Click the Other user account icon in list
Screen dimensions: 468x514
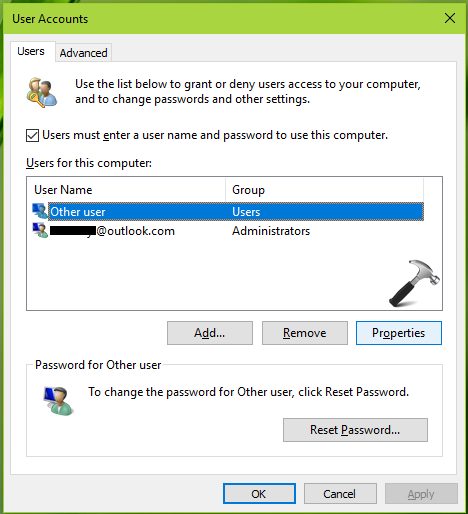[x=40, y=211]
